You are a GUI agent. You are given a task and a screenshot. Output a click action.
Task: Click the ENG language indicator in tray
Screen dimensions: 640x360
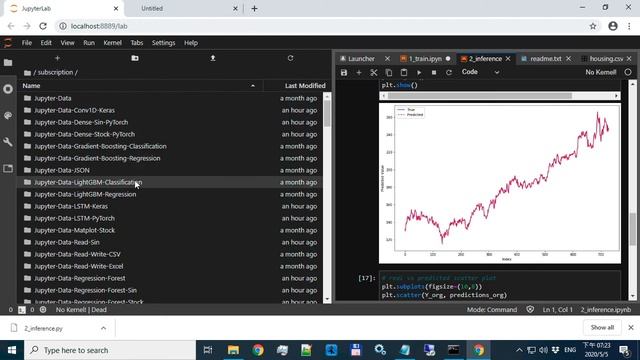coord(570,350)
